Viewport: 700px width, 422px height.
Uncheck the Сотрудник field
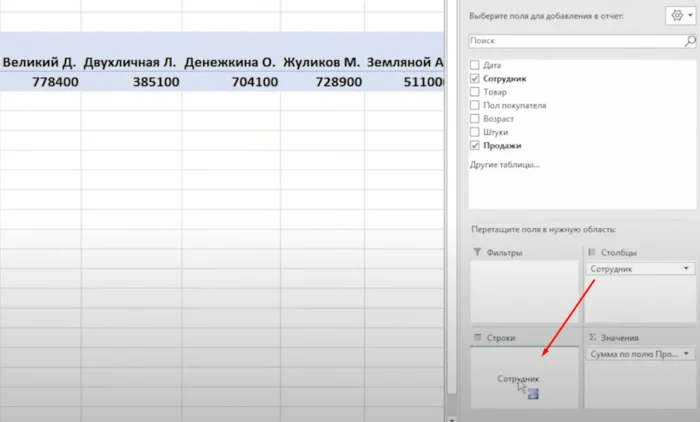coord(475,78)
